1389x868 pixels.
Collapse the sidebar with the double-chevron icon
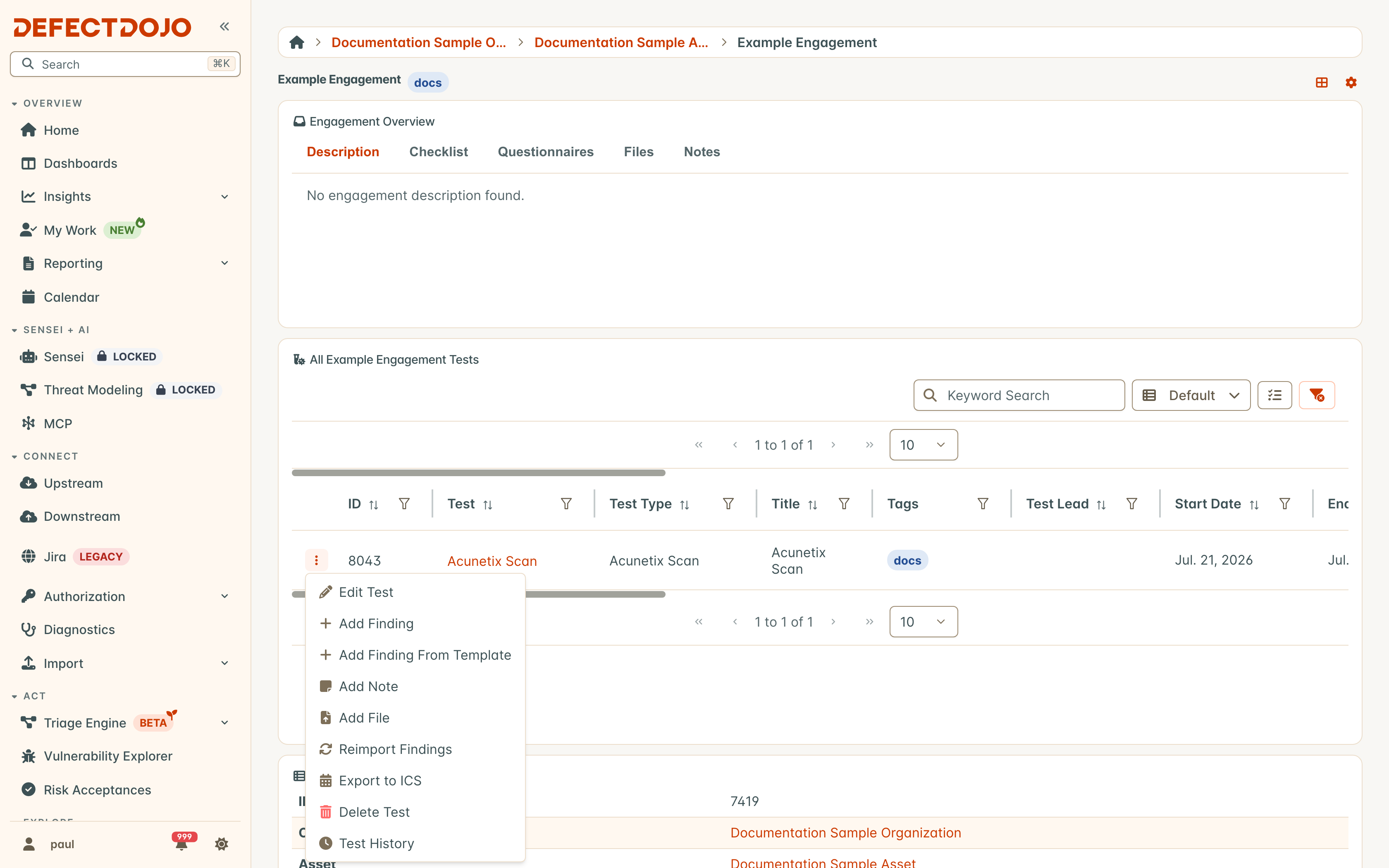[224, 26]
